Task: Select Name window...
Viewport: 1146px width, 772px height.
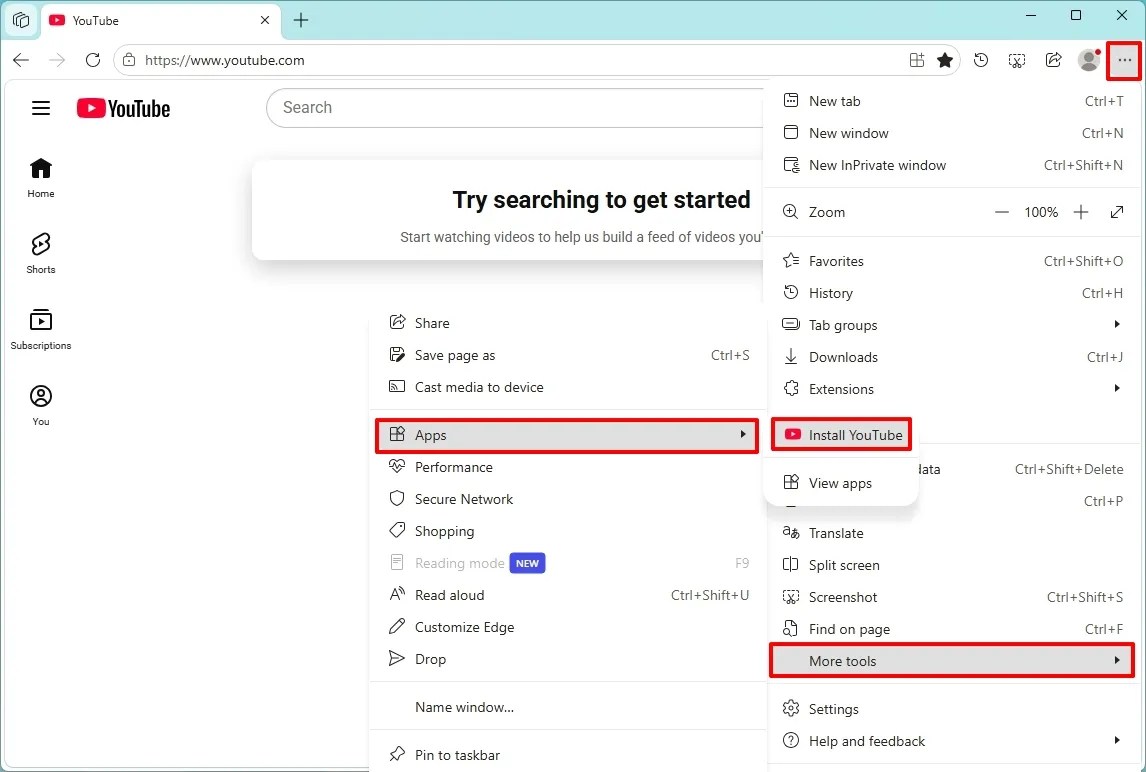Action: [x=567, y=707]
